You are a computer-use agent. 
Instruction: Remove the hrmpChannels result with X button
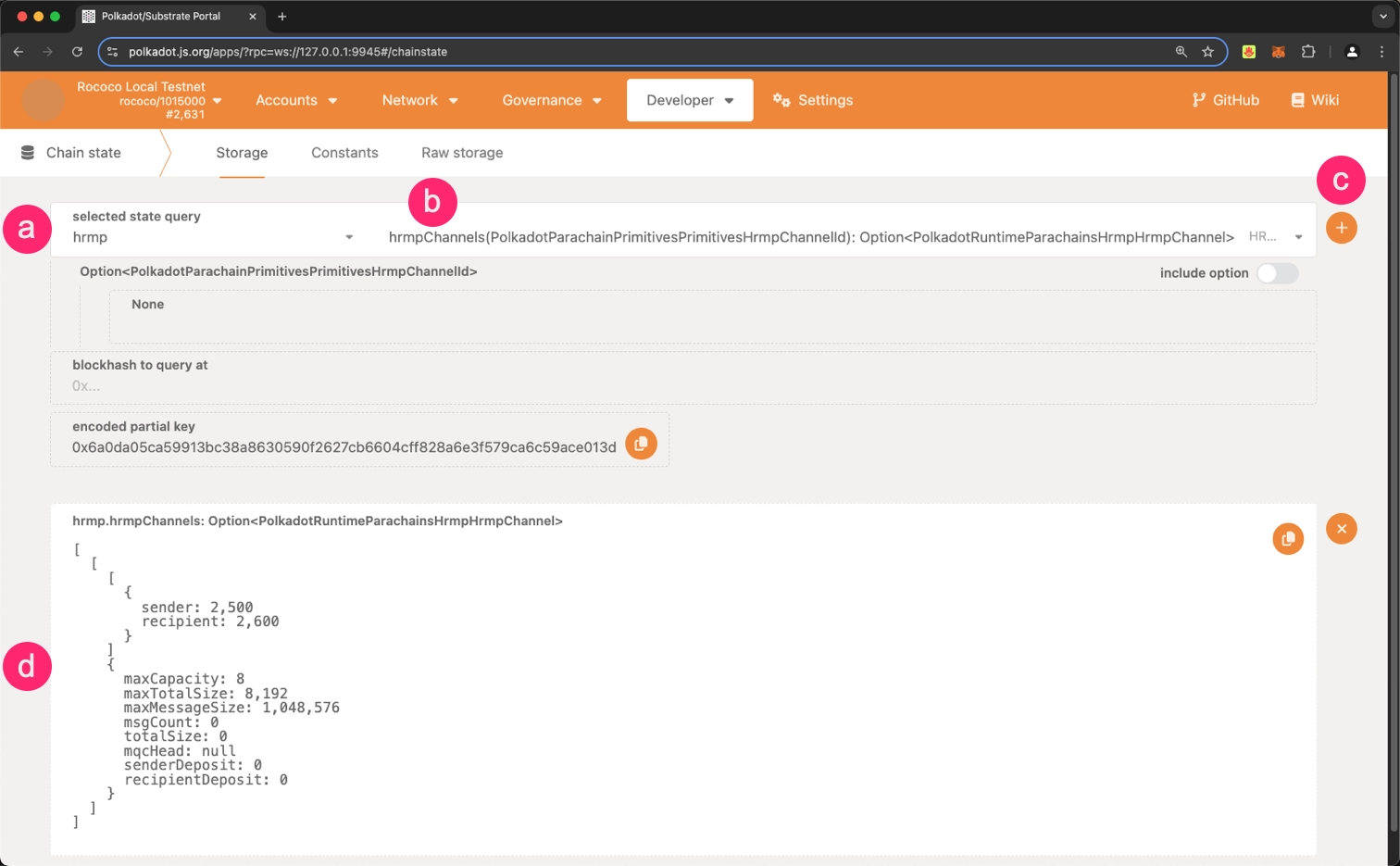[x=1341, y=529]
